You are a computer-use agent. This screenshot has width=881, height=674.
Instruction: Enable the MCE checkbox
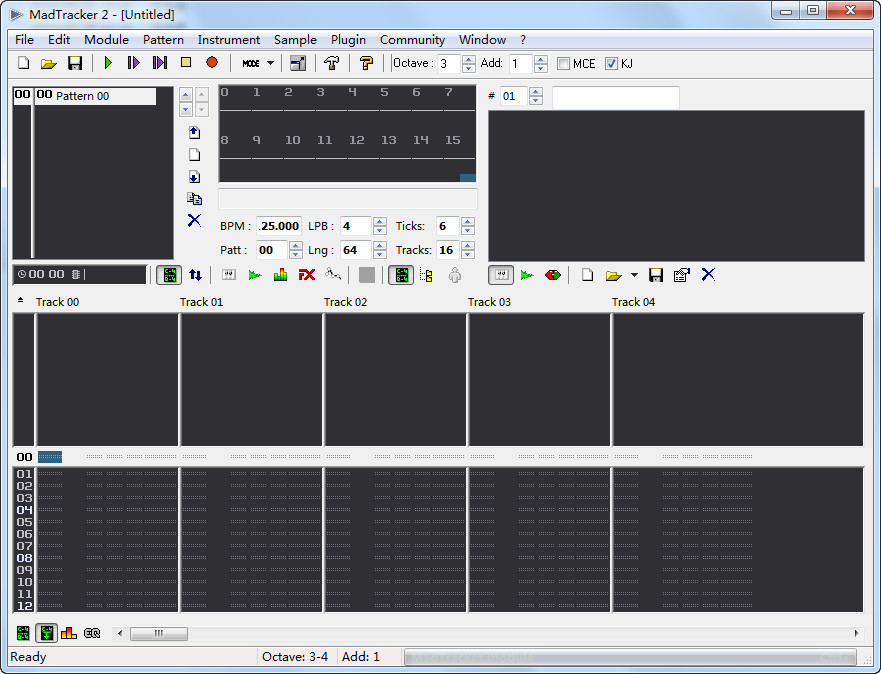[x=563, y=64]
